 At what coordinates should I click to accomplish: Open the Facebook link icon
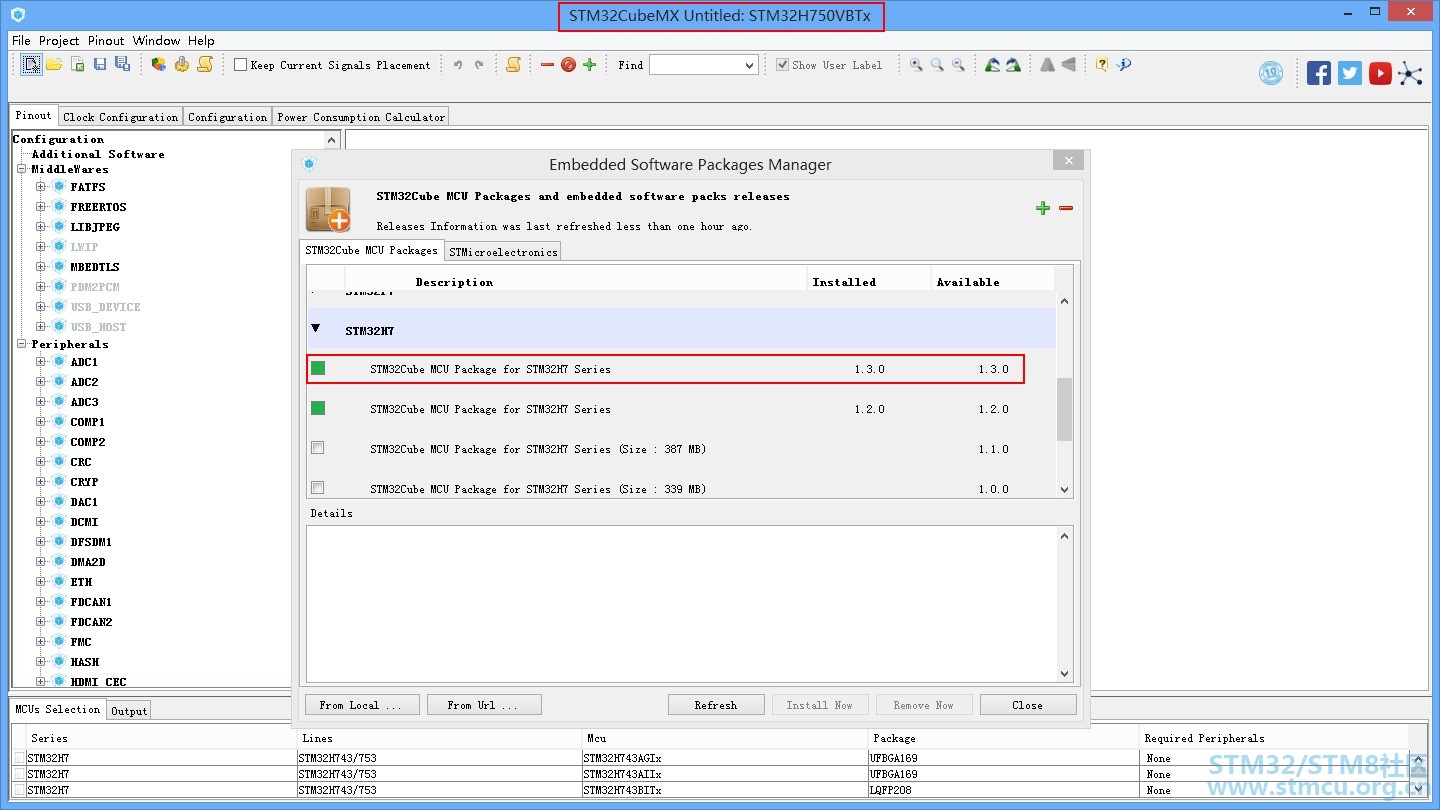tap(1319, 73)
